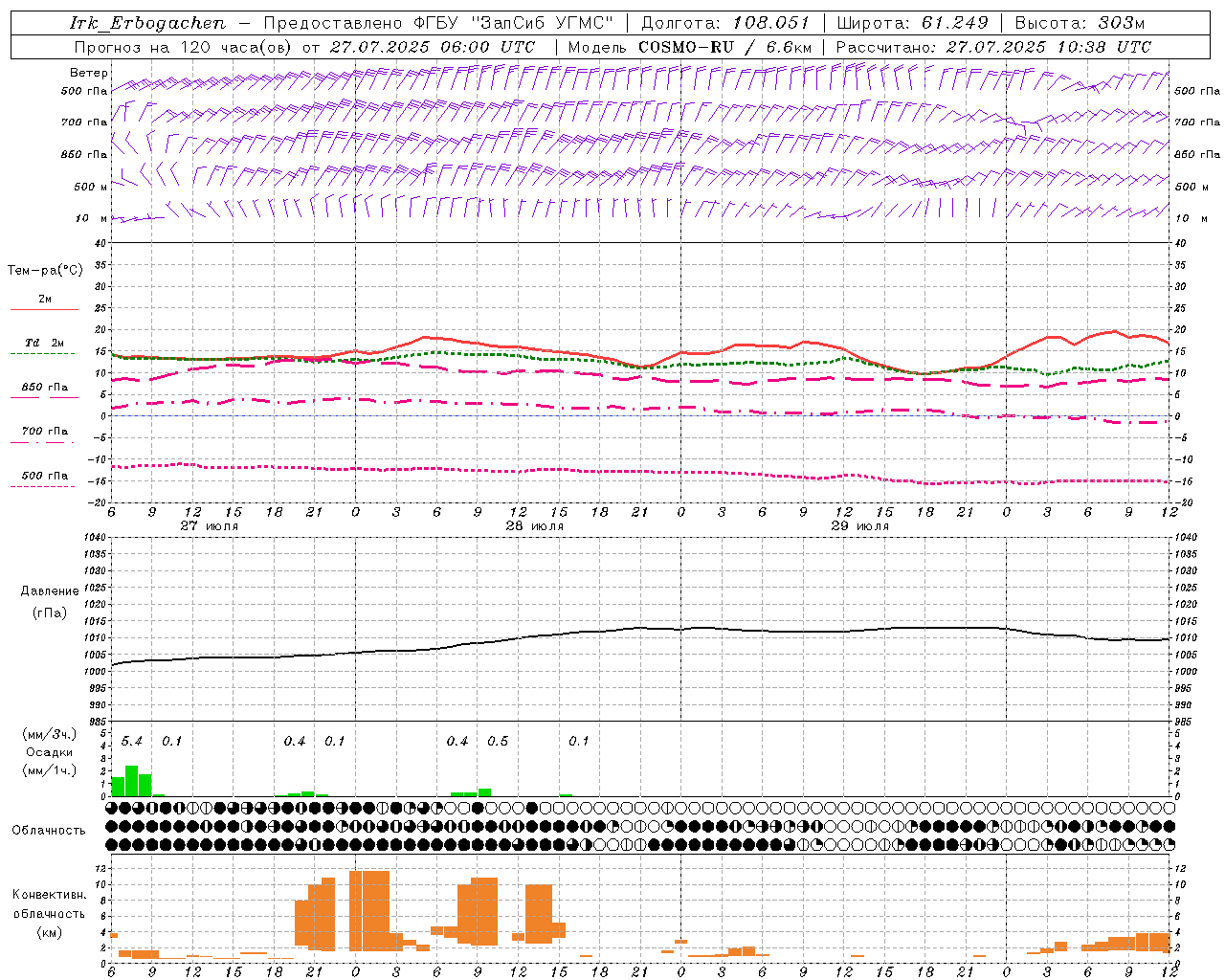This screenshot has height=980, width=1225.
Task: Click the '28 июля' date label
Action: 535,526
